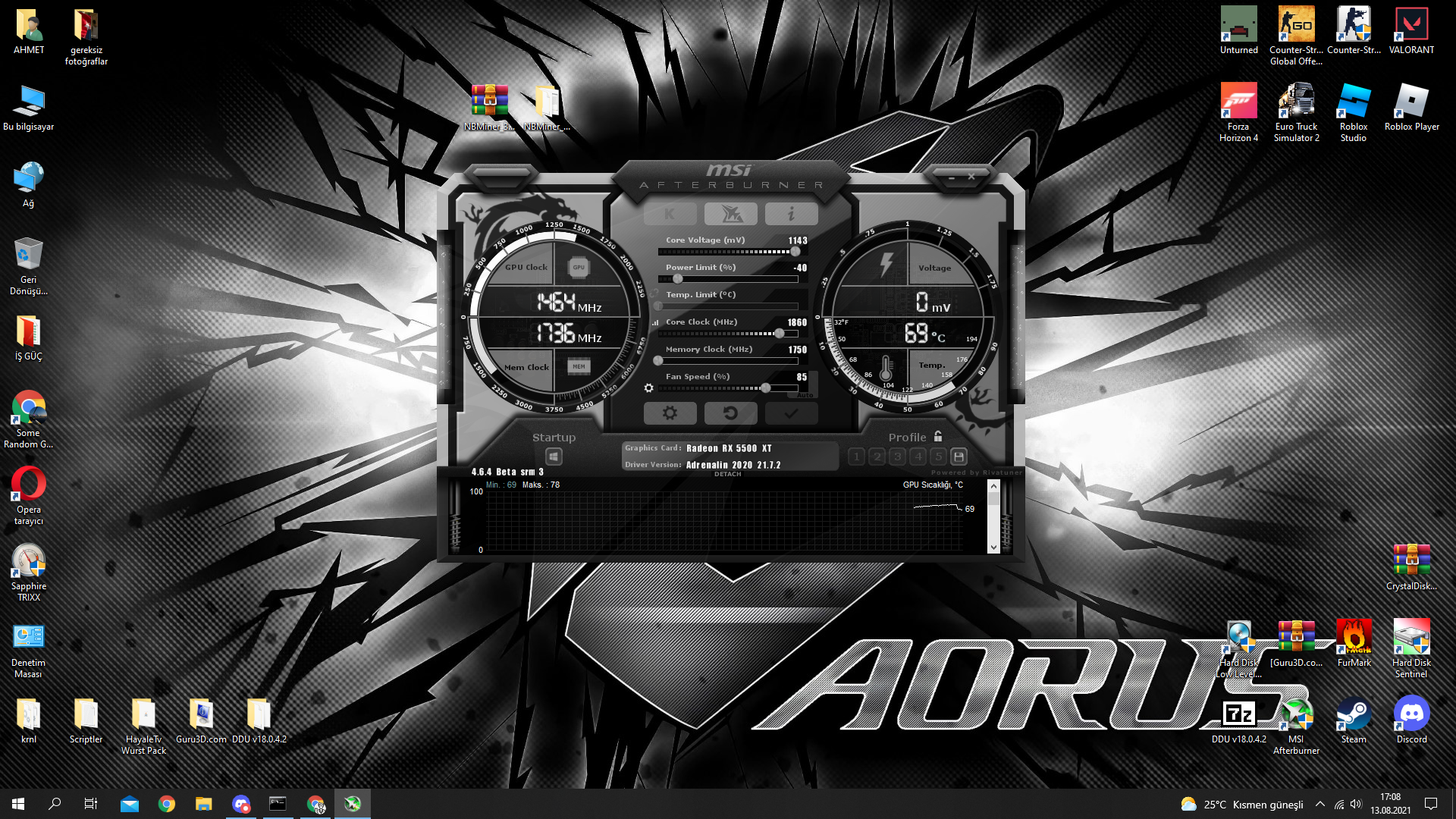Select the FurMark desktop icon
This screenshot has width=1456, height=819.
[x=1354, y=643]
